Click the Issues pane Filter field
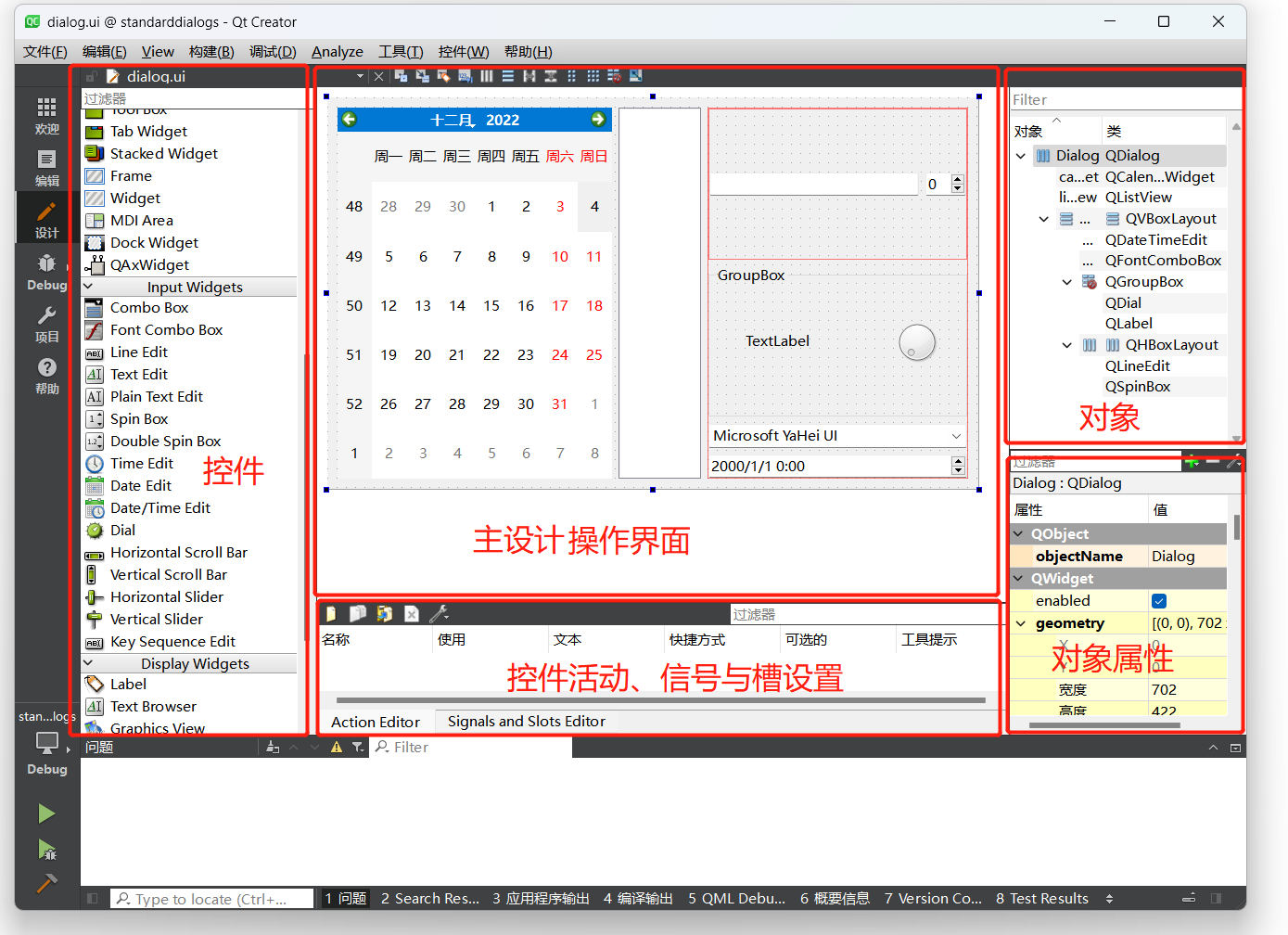Viewport: 1288px width, 935px height. click(x=471, y=747)
